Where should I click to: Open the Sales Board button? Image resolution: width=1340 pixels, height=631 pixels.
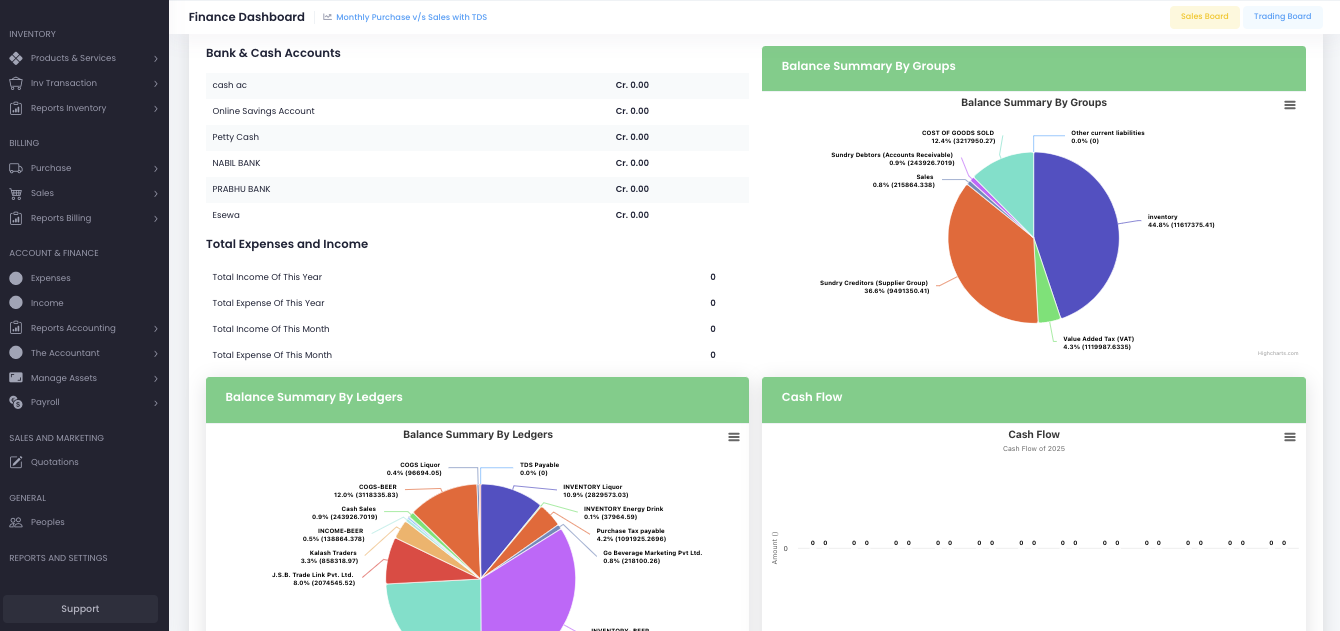point(1204,17)
